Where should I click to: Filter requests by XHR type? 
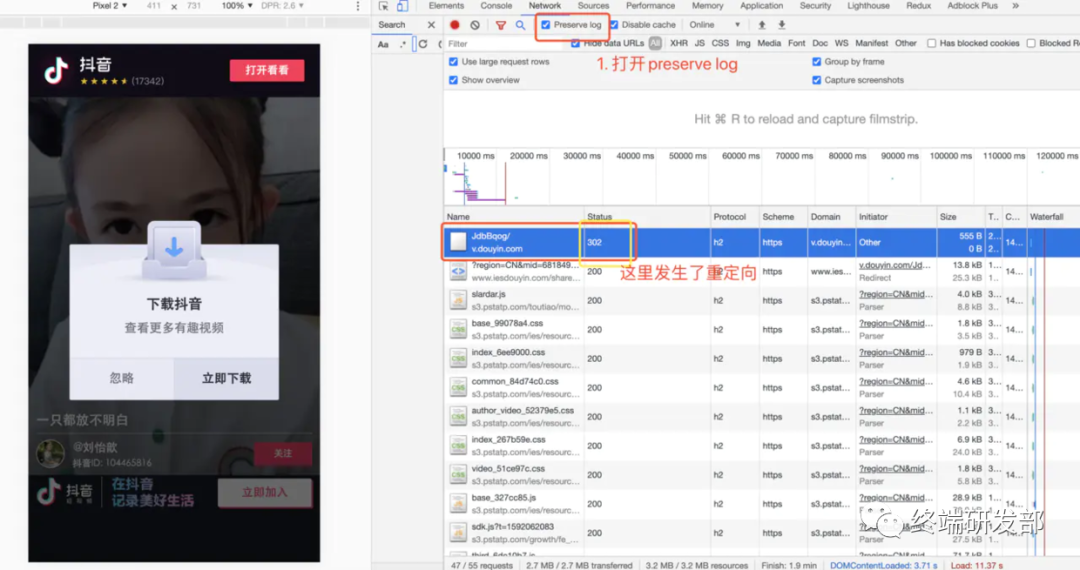tap(678, 43)
